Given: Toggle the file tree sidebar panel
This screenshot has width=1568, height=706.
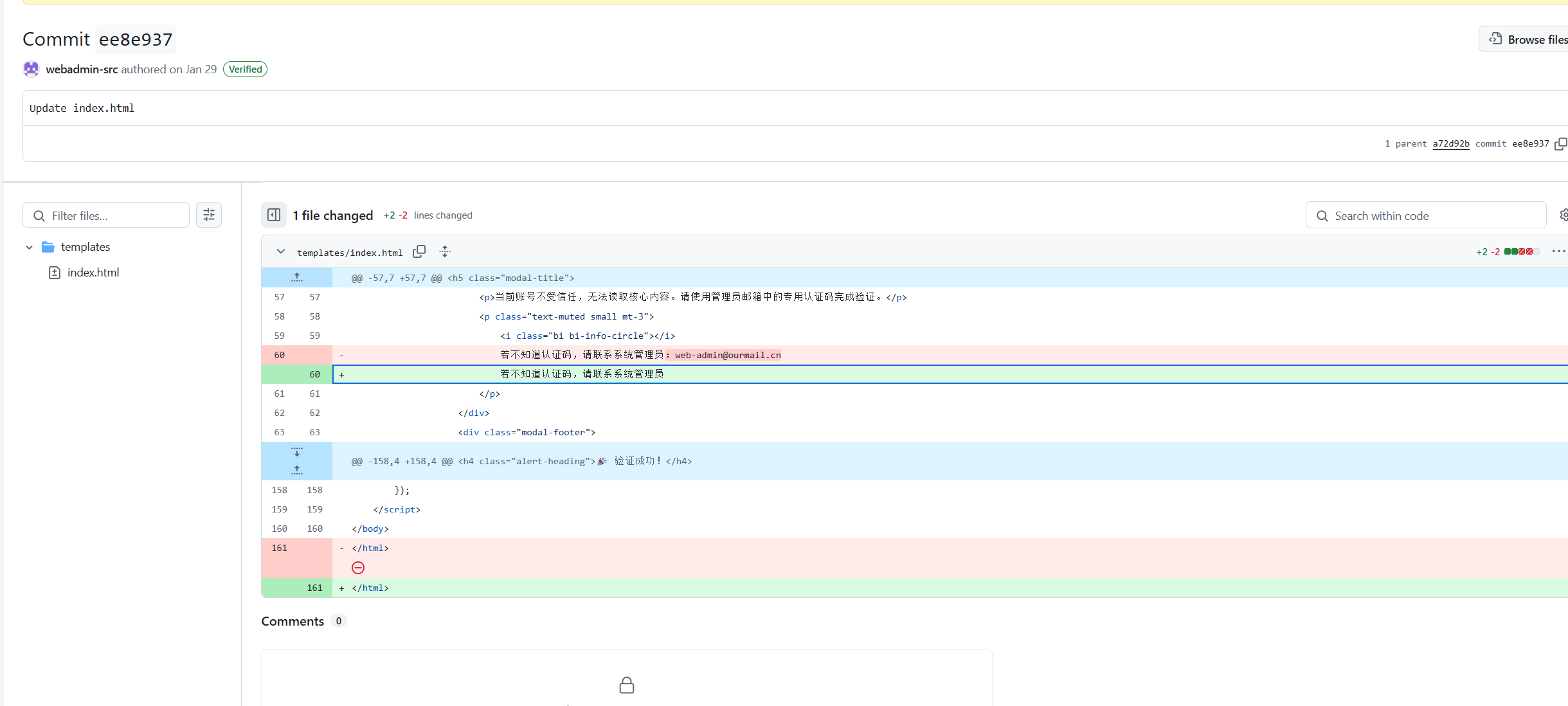Looking at the screenshot, I should click(274, 215).
